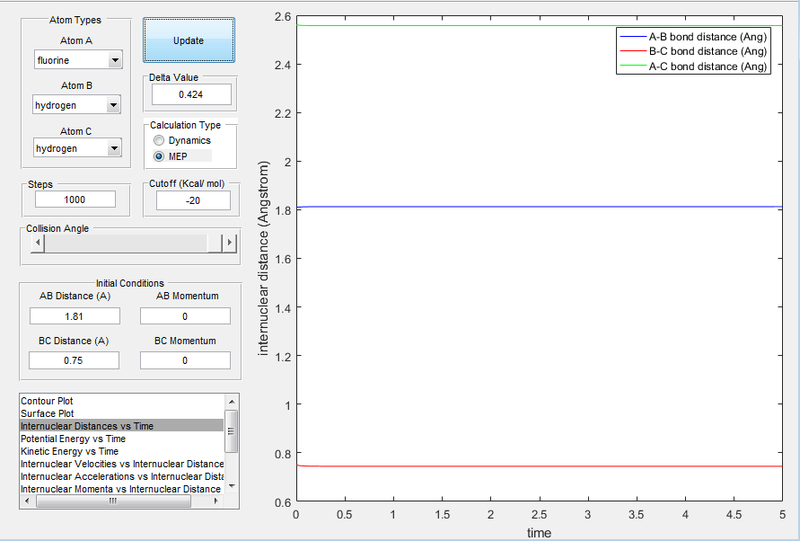The width and height of the screenshot is (800, 541).
Task: Click the plot list scroll up arrow
Action: 231,402
